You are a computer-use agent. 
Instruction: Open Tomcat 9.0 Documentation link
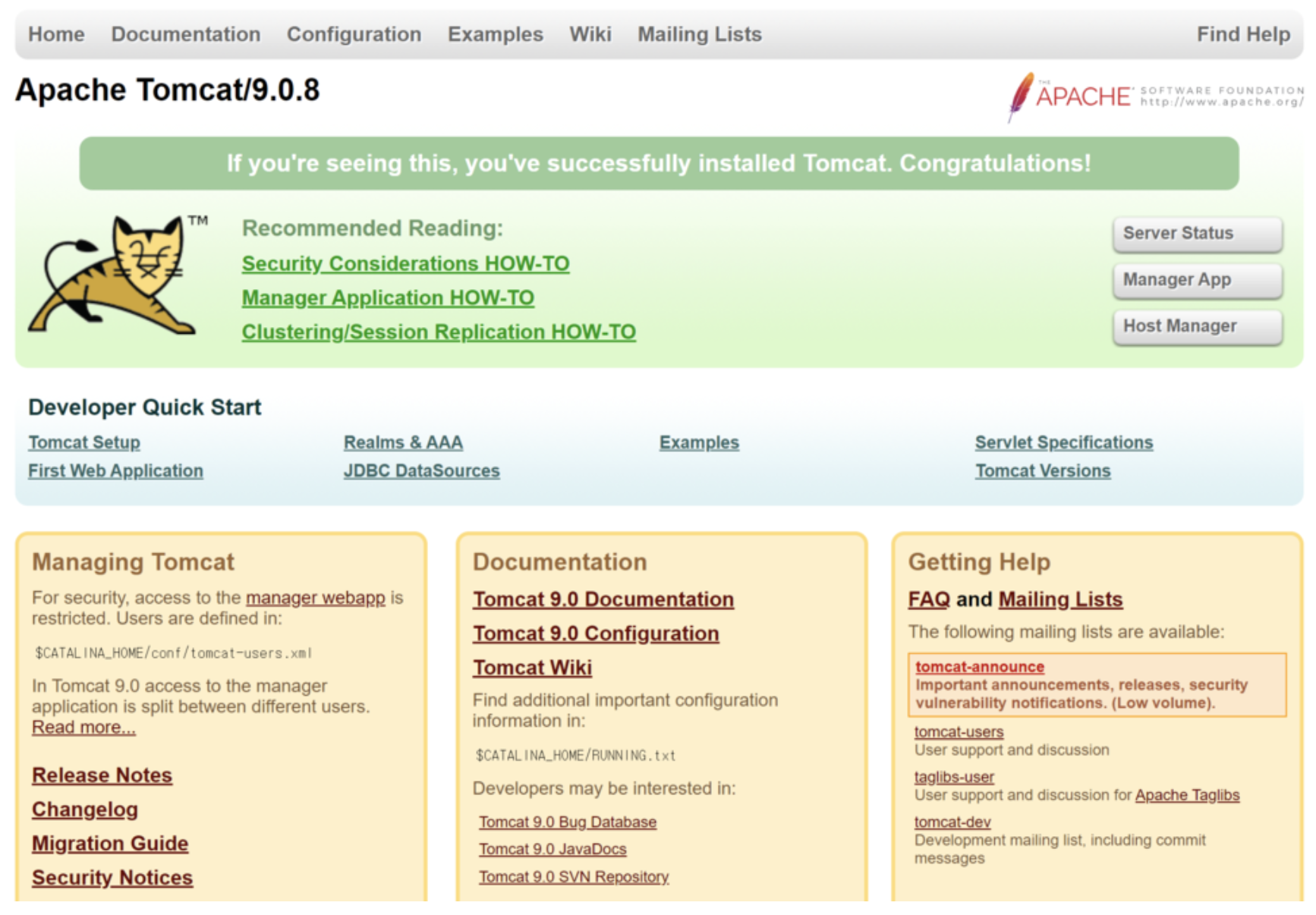click(603, 599)
